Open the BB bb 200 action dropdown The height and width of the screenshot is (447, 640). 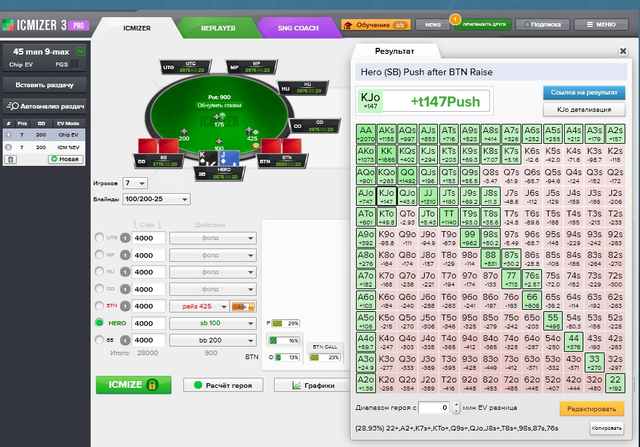(x=213, y=340)
